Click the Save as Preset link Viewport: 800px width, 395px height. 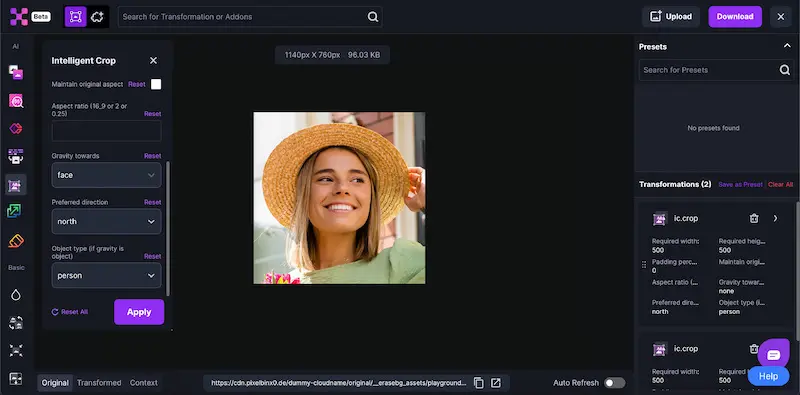[x=740, y=184]
